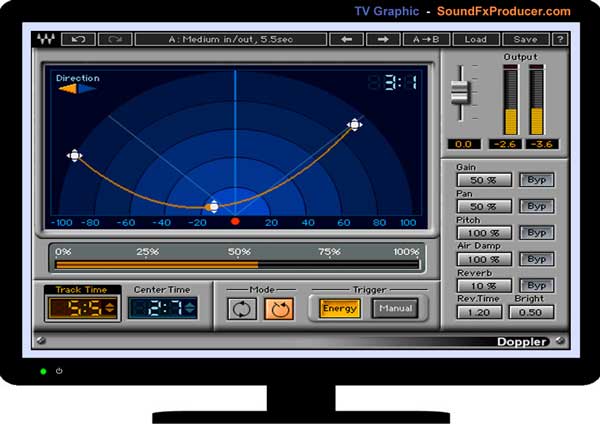This screenshot has height=424, width=600.
Task: Select continuous loop mode button
Action: click(x=242, y=309)
